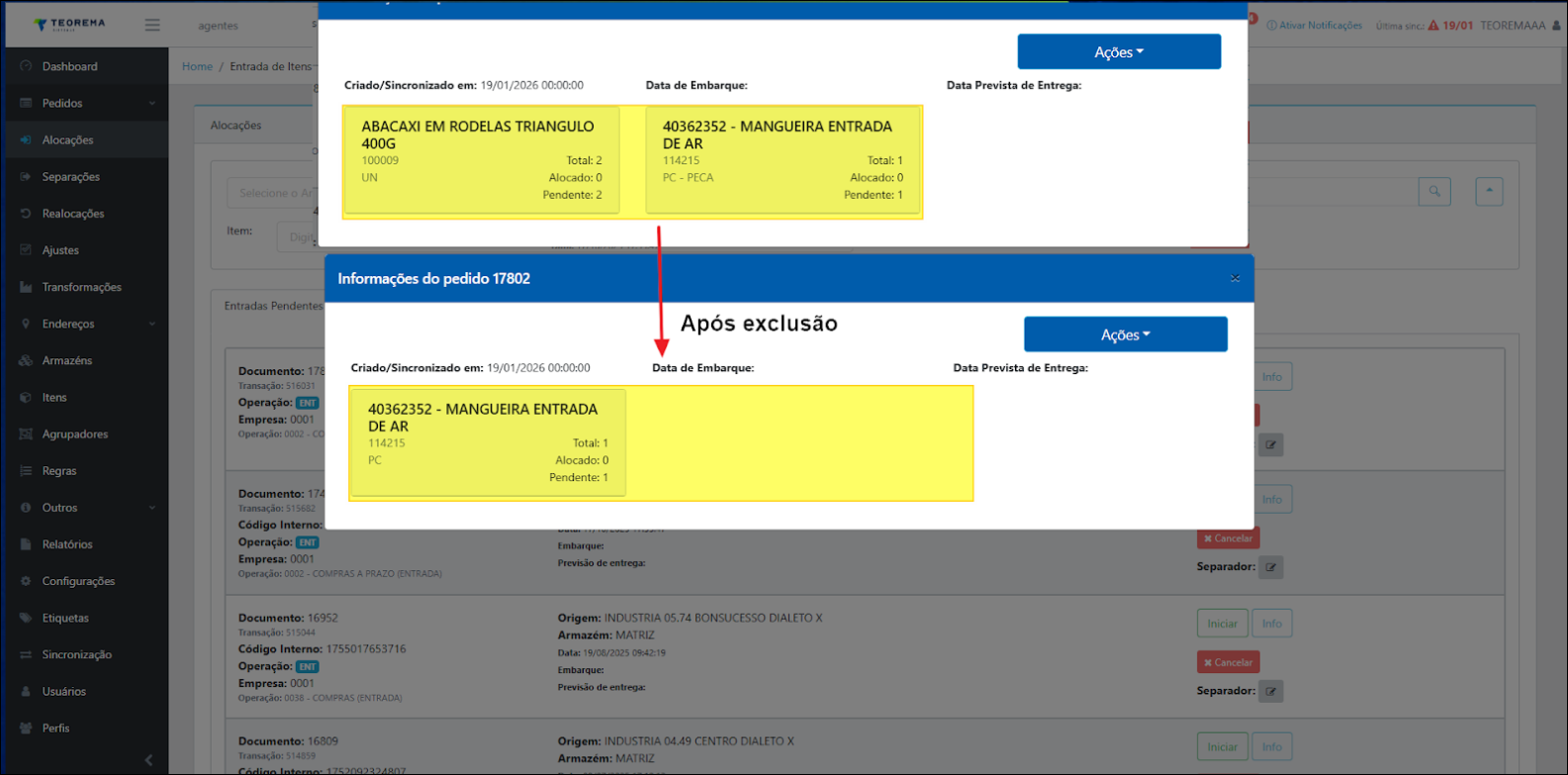1568x775 pixels.
Task: Click the hamburger menu icon in header
Action: pyautogui.click(x=152, y=25)
